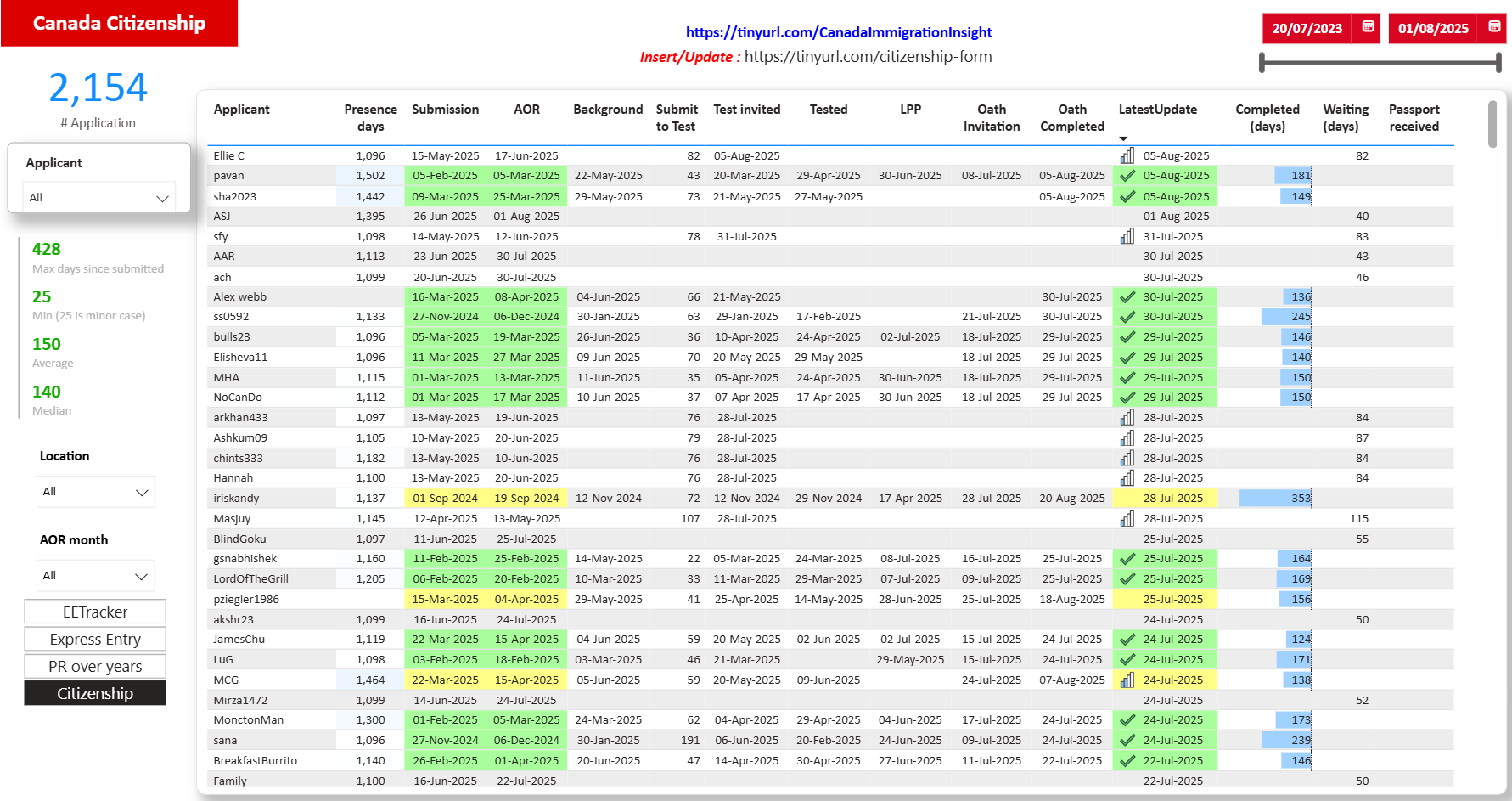This screenshot has height=801, width=1512.
Task: Click the green checkmark in sha2023 row
Action: tap(1127, 196)
